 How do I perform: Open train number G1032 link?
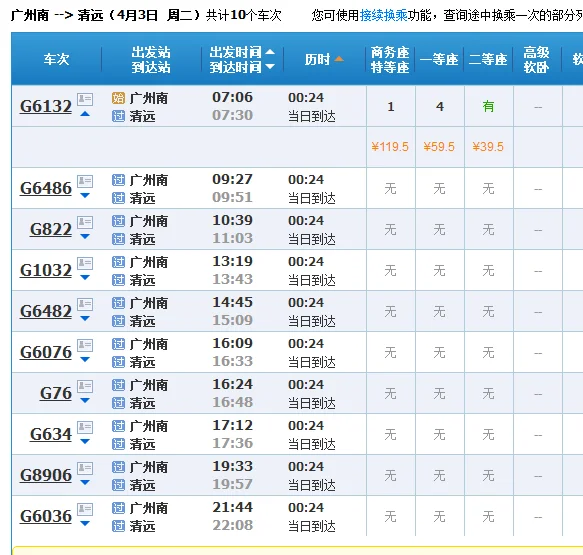tap(46, 270)
